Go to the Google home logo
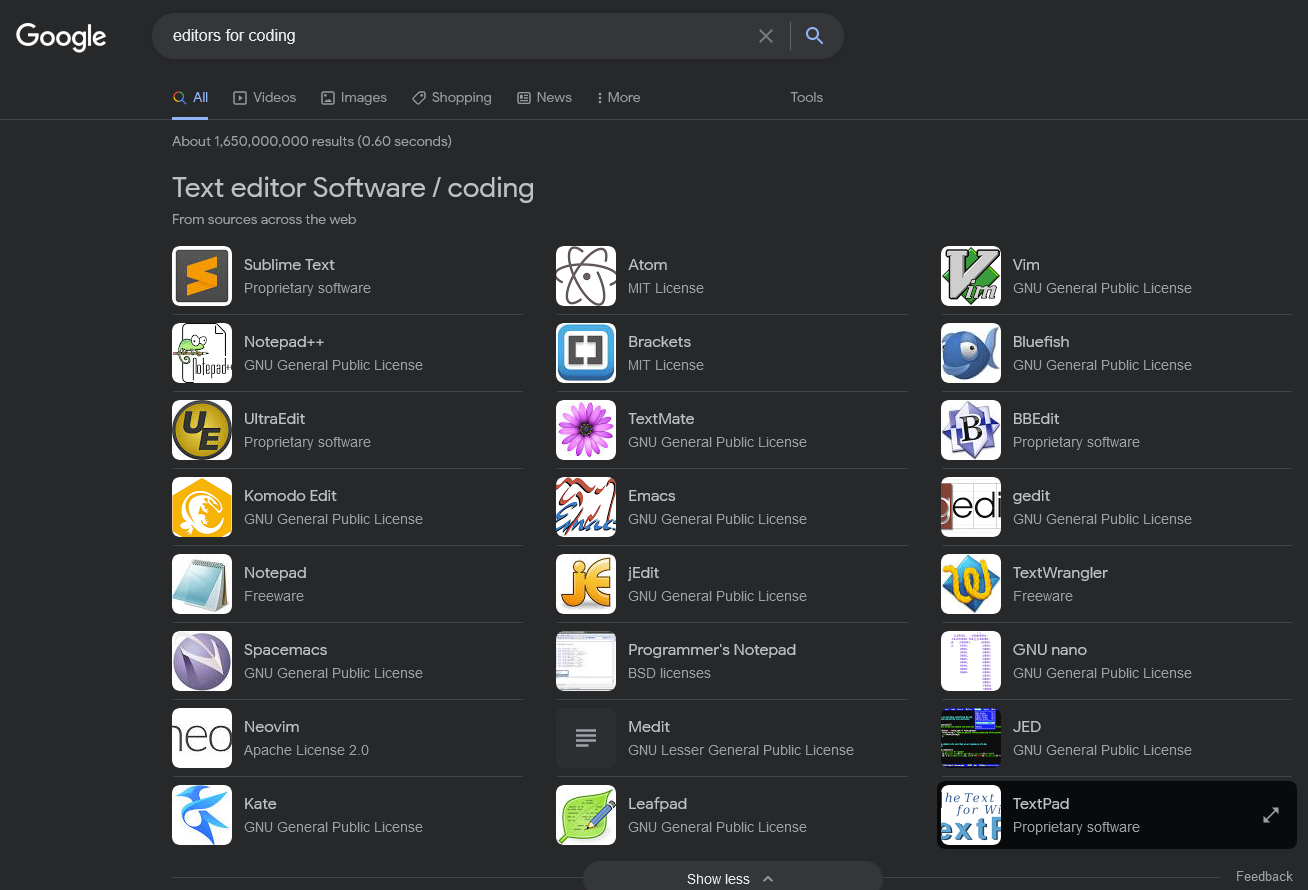 point(61,37)
